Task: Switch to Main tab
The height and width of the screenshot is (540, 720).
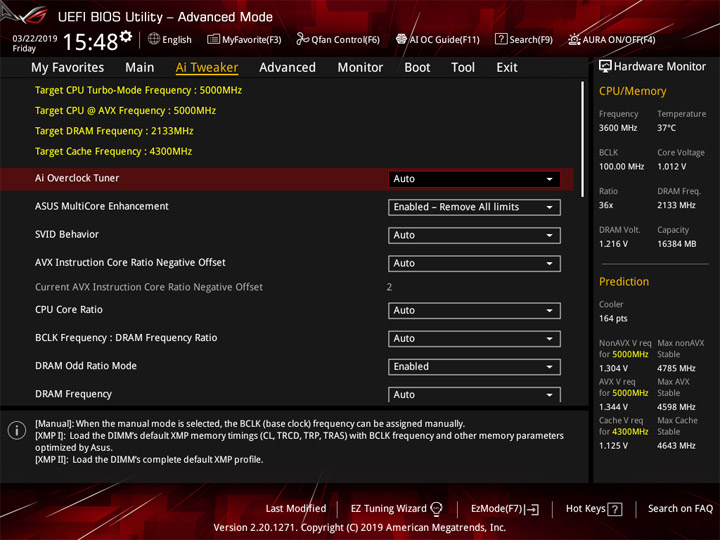Action: point(140,68)
